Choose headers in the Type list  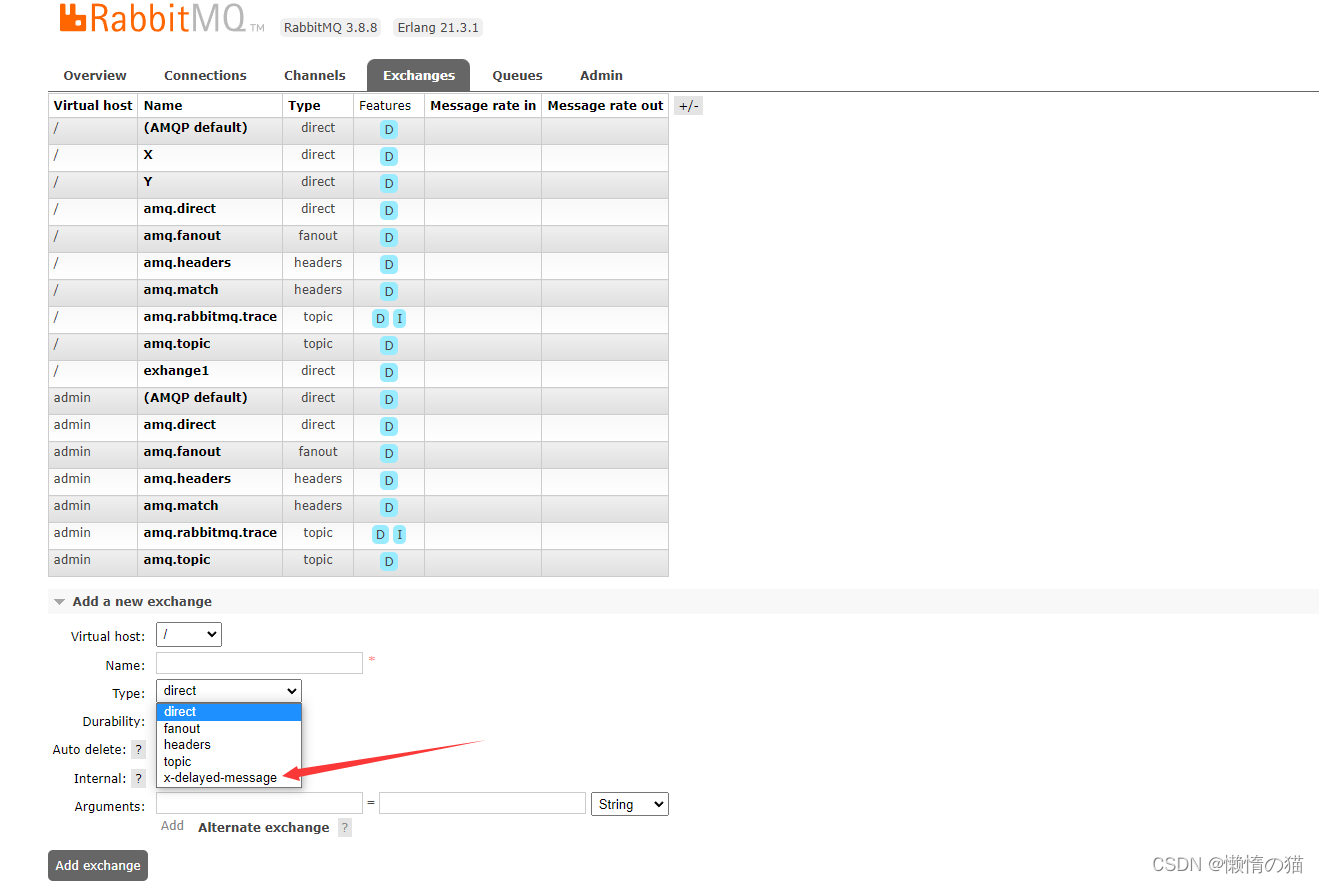point(229,745)
